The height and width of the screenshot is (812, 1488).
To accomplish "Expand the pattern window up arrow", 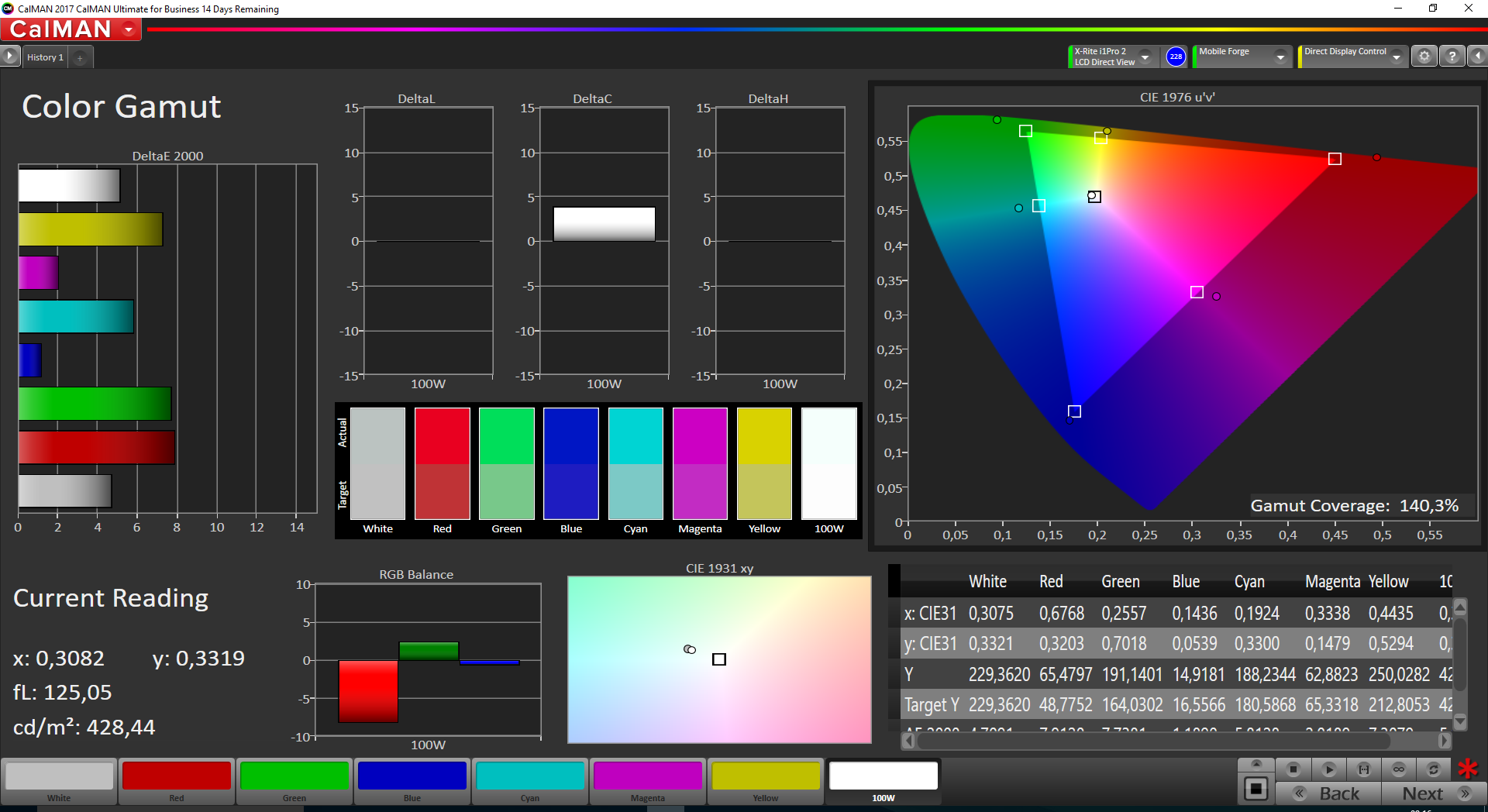I will 1256,764.
